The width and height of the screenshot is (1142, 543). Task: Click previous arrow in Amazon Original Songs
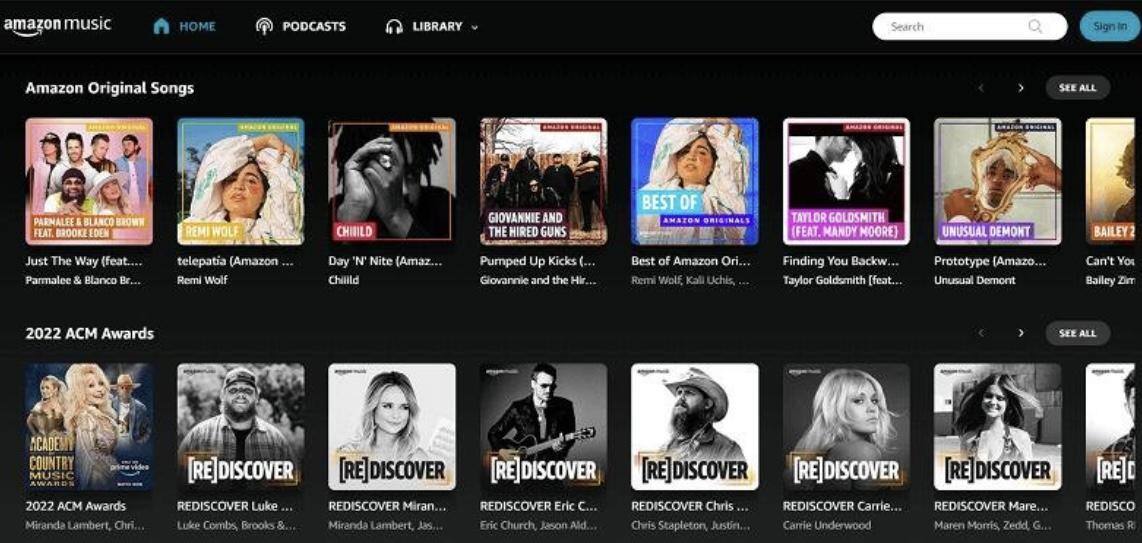981,88
